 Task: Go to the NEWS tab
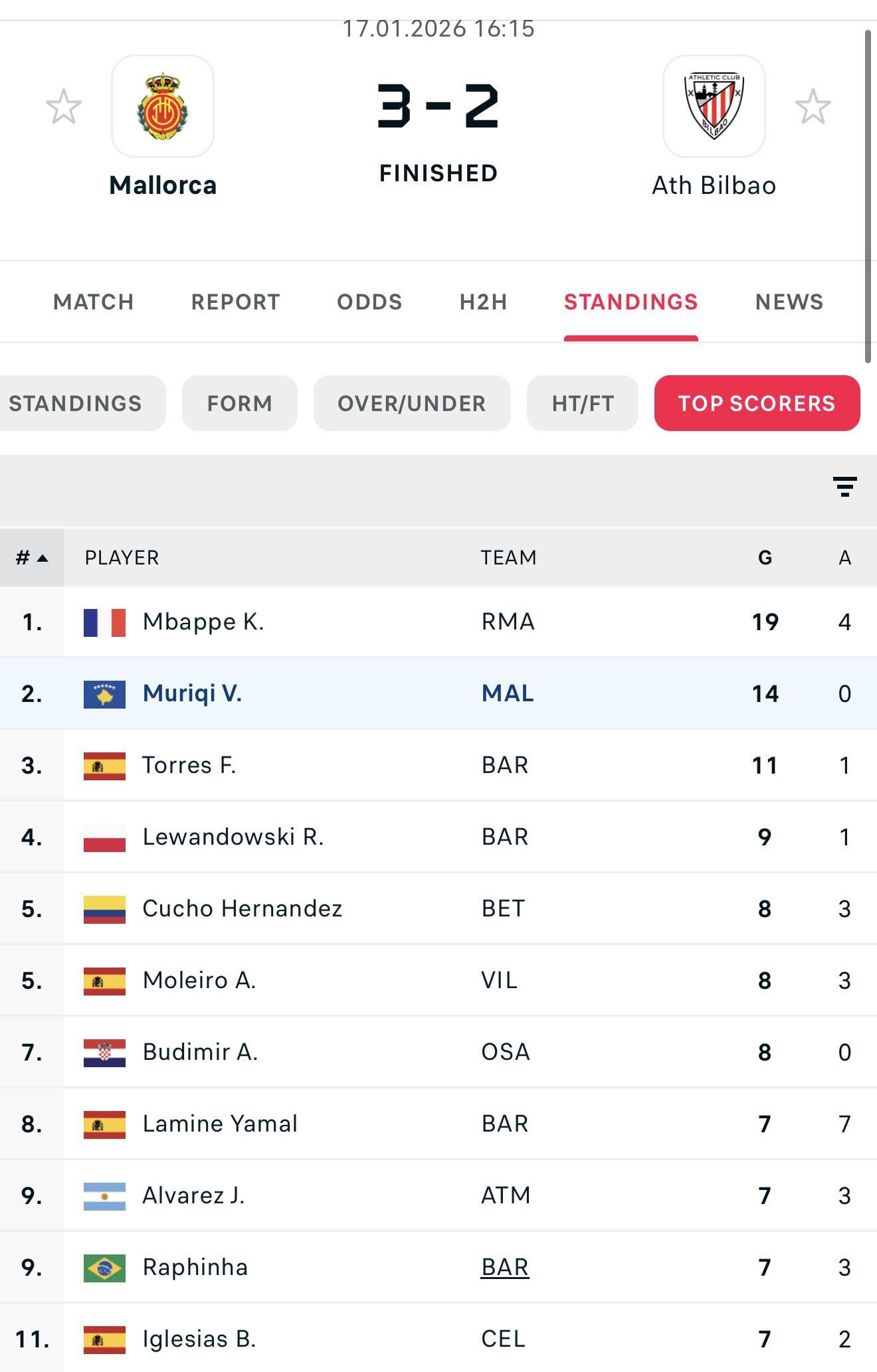[789, 302]
